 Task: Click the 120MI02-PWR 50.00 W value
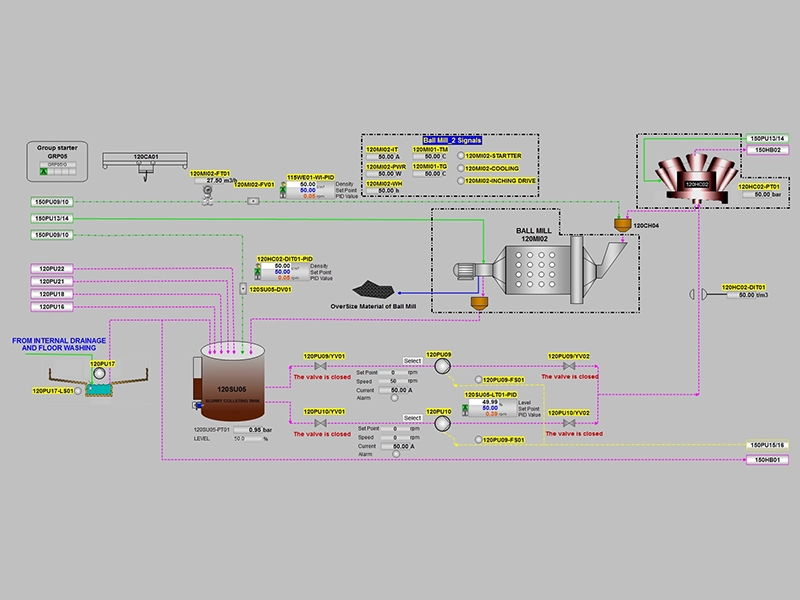click(x=386, y=173)
